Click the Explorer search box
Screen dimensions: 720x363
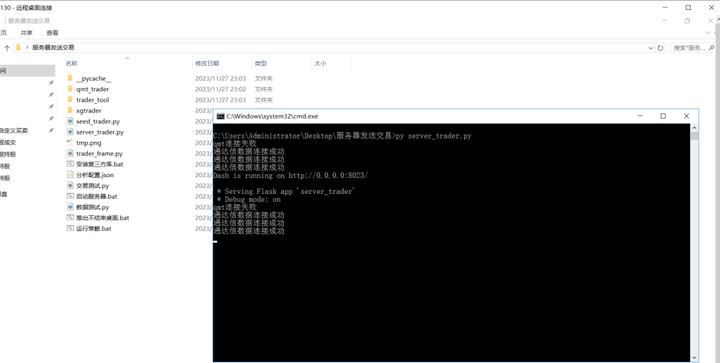click(x=693, y=48)
